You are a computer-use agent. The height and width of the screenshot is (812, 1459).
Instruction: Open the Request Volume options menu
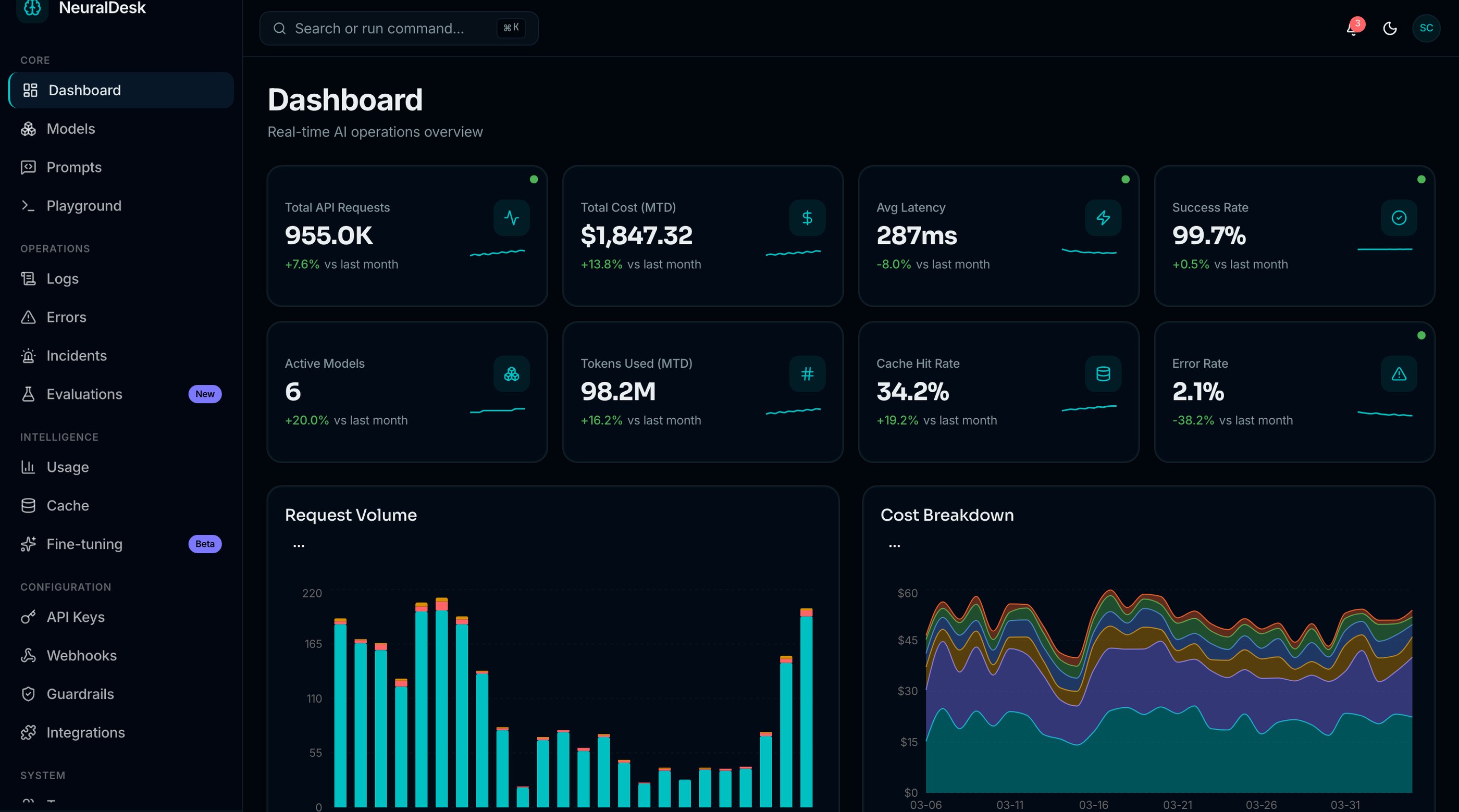click(x=299, y=546)
